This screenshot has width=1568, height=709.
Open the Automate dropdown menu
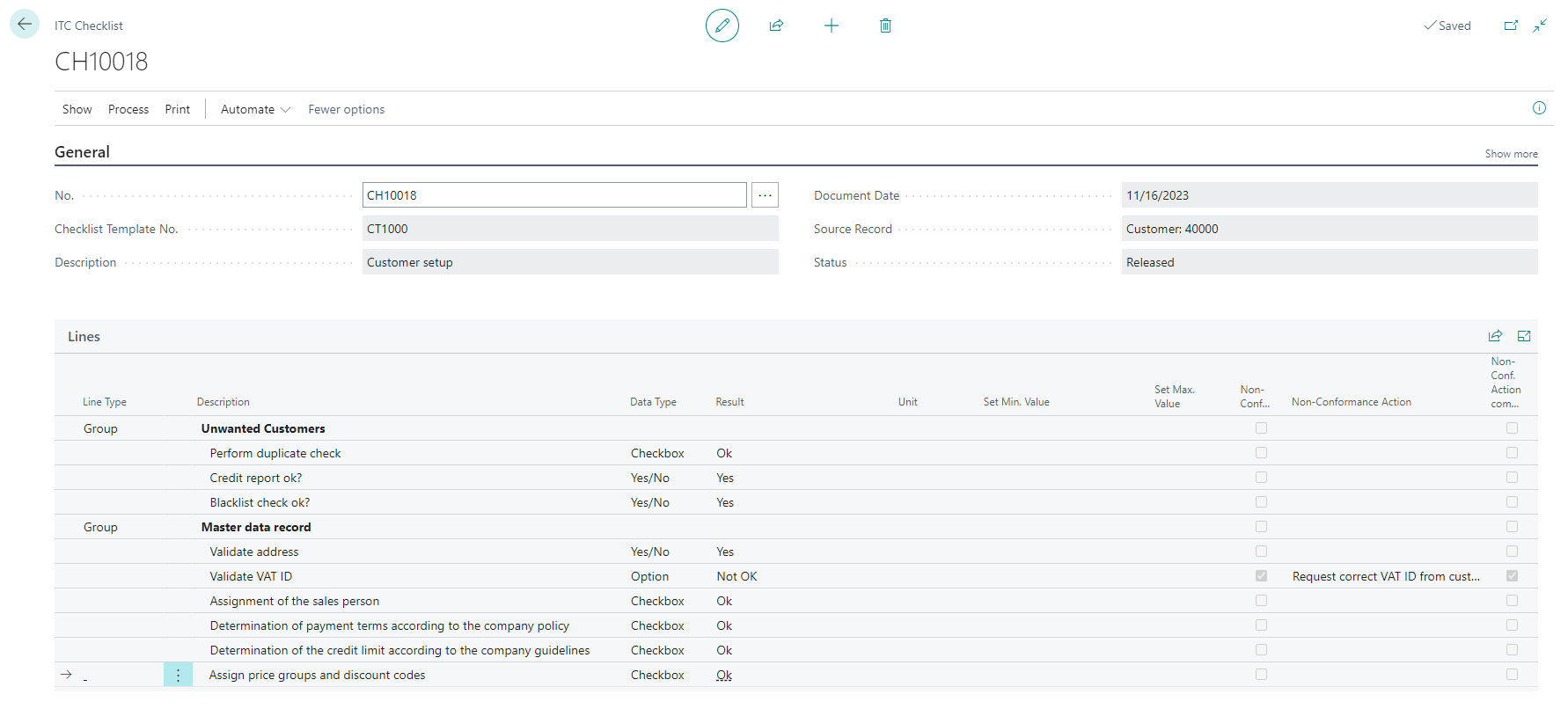click(x=255, y=109)
